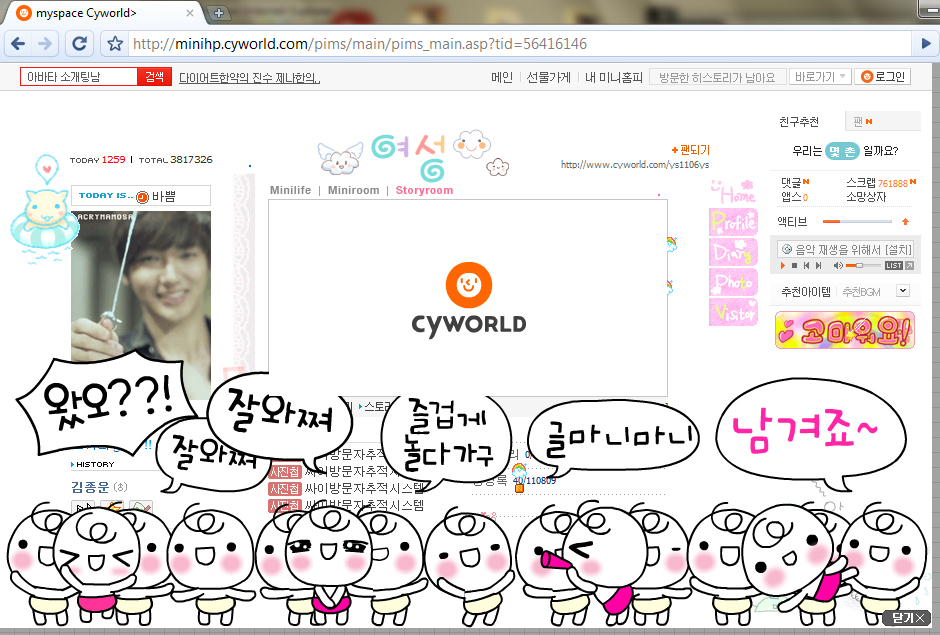Click the 음악 재생을 위해서 [설치] field

pos(845,249)
